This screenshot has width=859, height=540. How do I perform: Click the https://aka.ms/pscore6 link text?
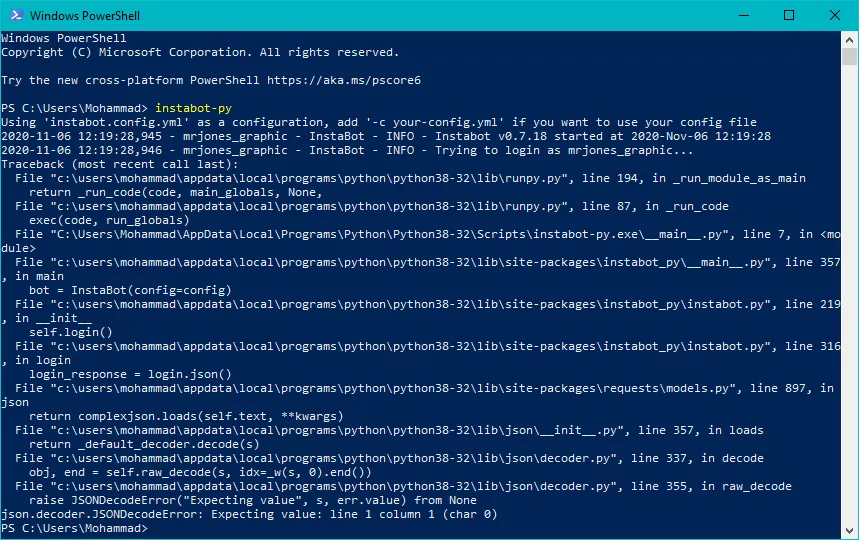pos(344,80)
